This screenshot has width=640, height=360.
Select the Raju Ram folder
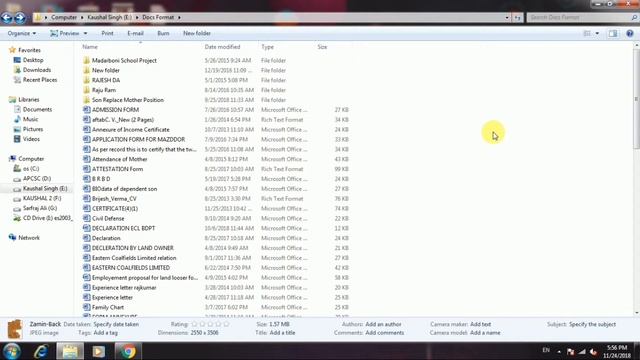click(104, 90)
